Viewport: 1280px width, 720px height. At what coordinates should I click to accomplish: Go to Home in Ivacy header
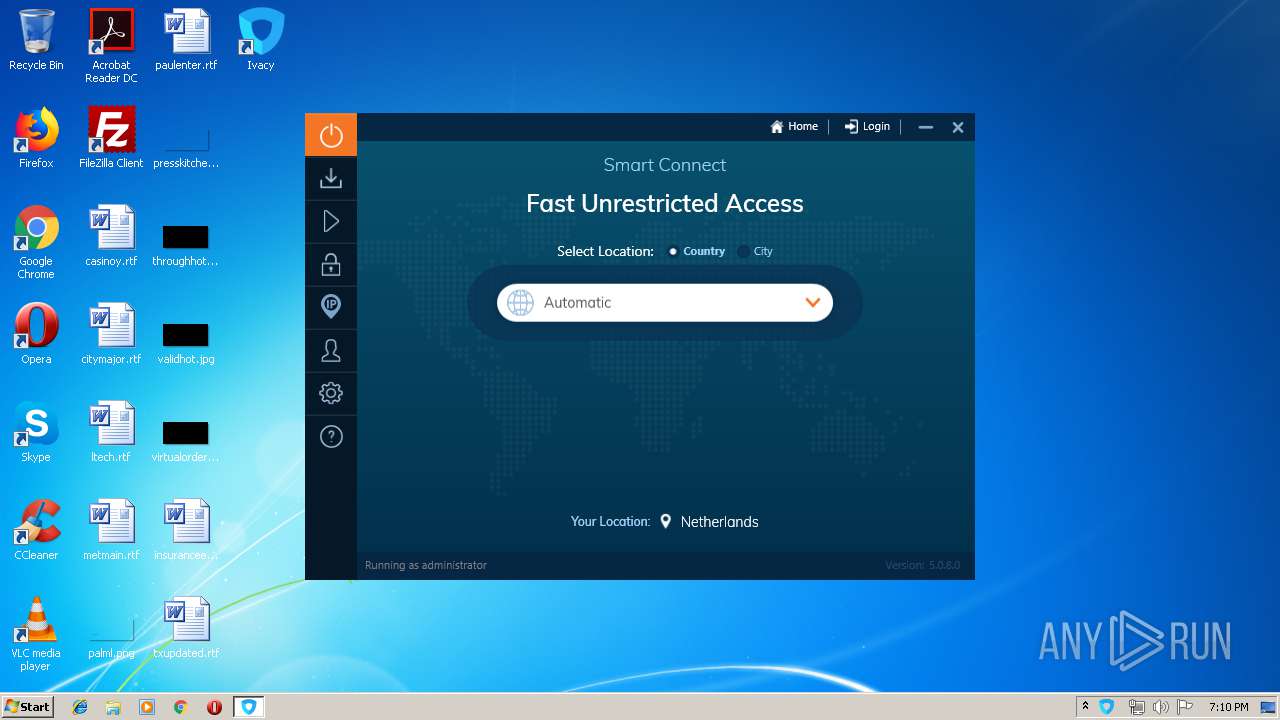(x=794, y=127)
